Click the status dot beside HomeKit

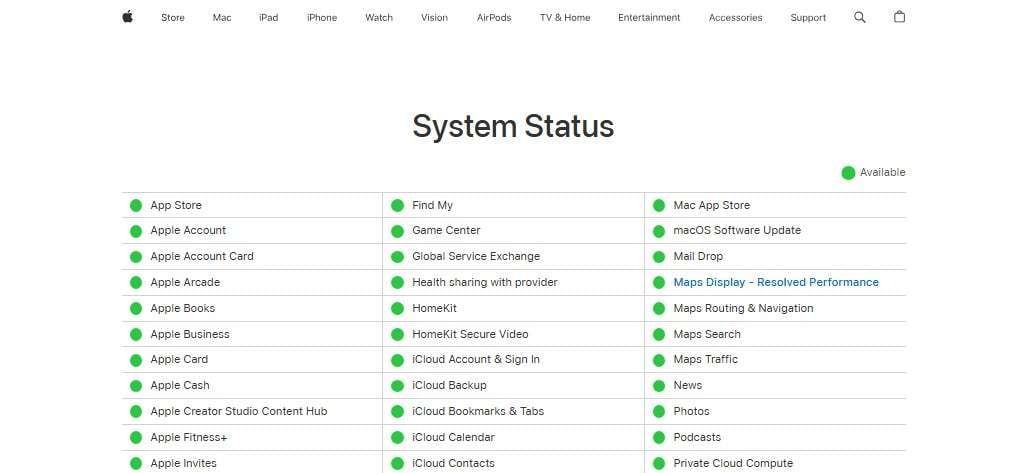pyautogui.click(x=397, y=308)
